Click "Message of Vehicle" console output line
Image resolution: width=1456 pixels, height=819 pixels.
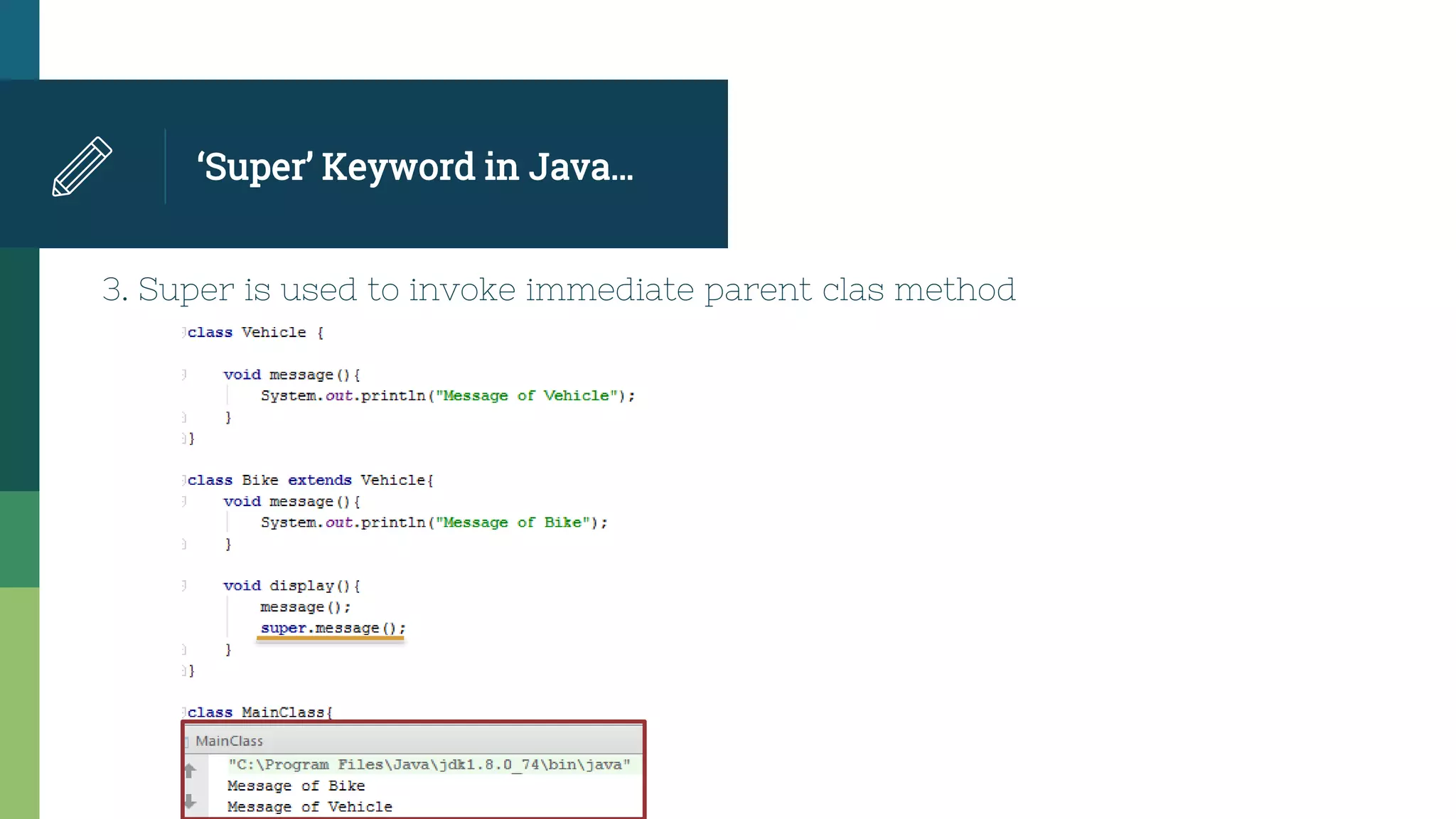point(309,807)
